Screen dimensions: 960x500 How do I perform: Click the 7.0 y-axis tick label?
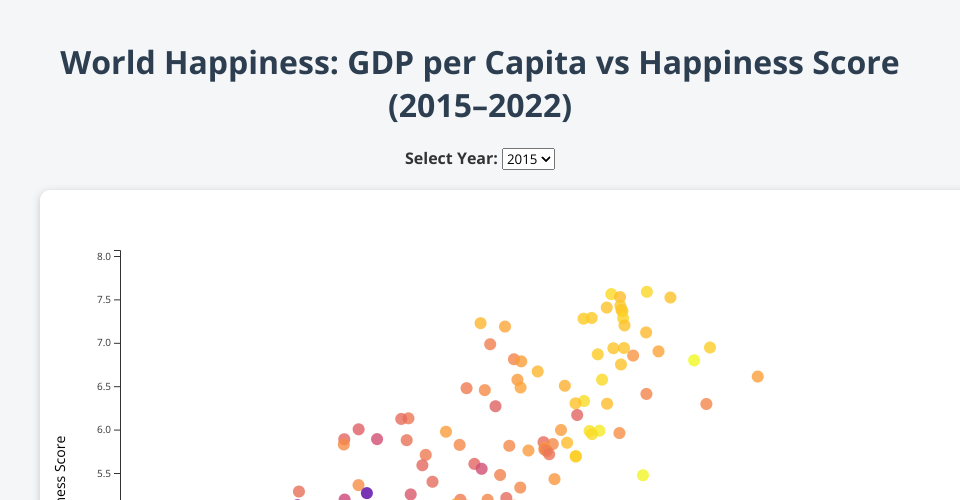(104, 343)
